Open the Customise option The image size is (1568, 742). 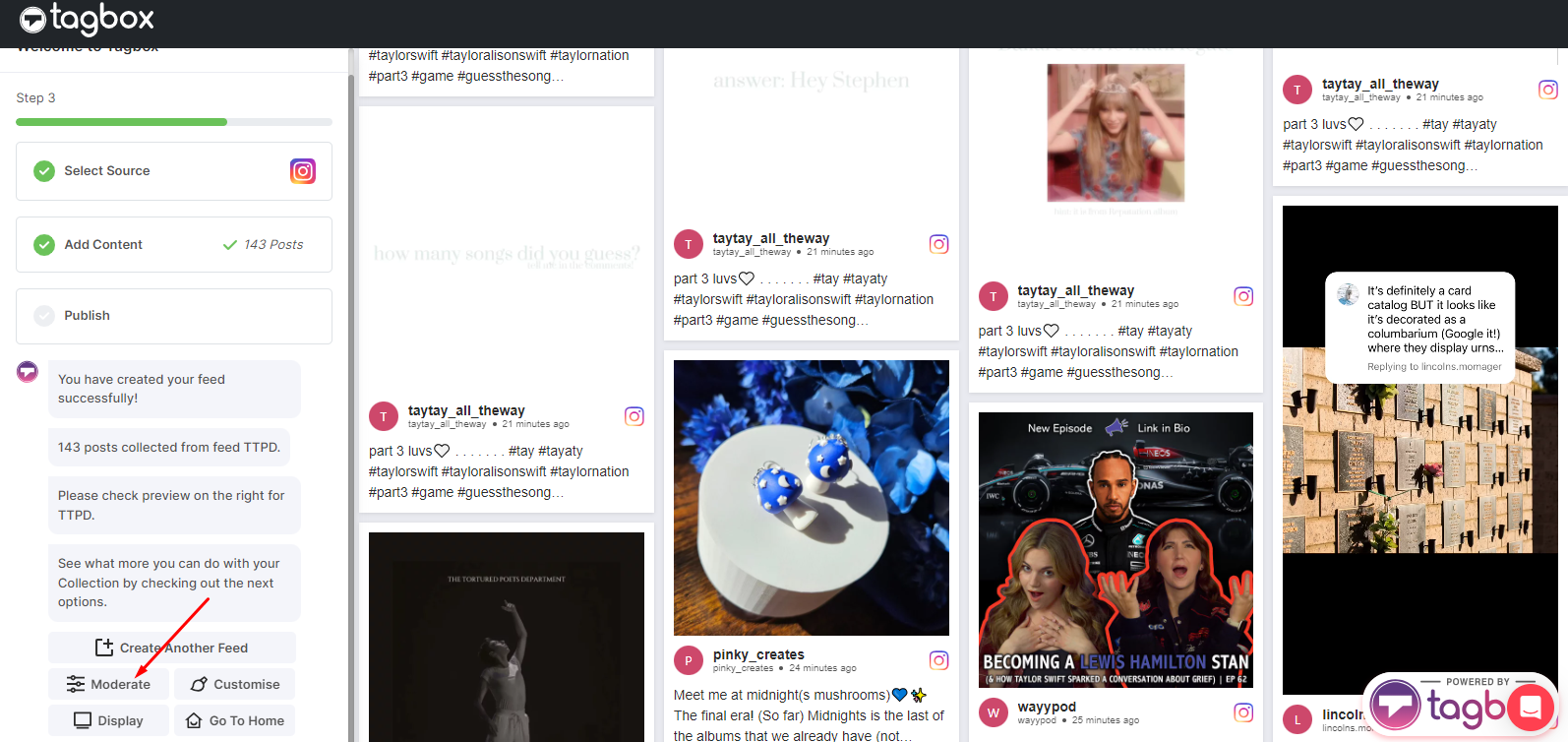[x=235, y=684]
